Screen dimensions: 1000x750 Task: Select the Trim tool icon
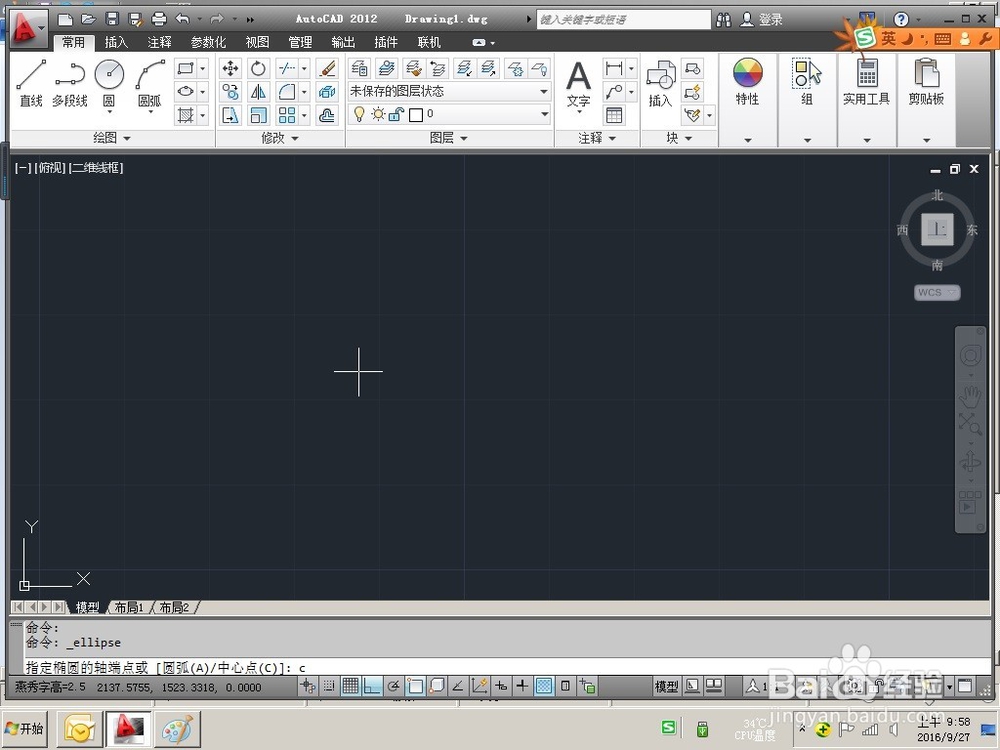[287, 68]
